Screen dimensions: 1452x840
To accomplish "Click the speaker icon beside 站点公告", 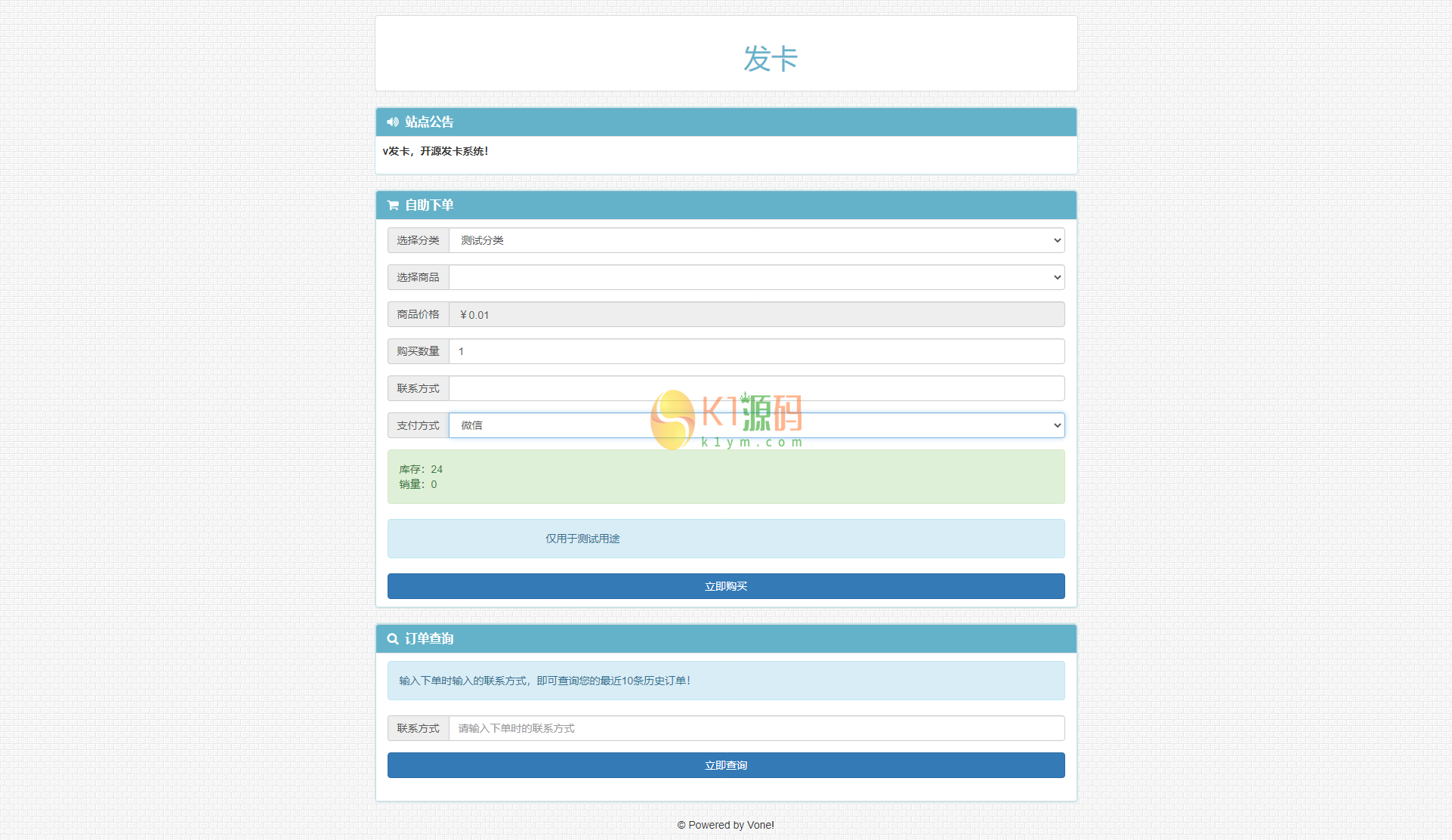I will 393,122.
